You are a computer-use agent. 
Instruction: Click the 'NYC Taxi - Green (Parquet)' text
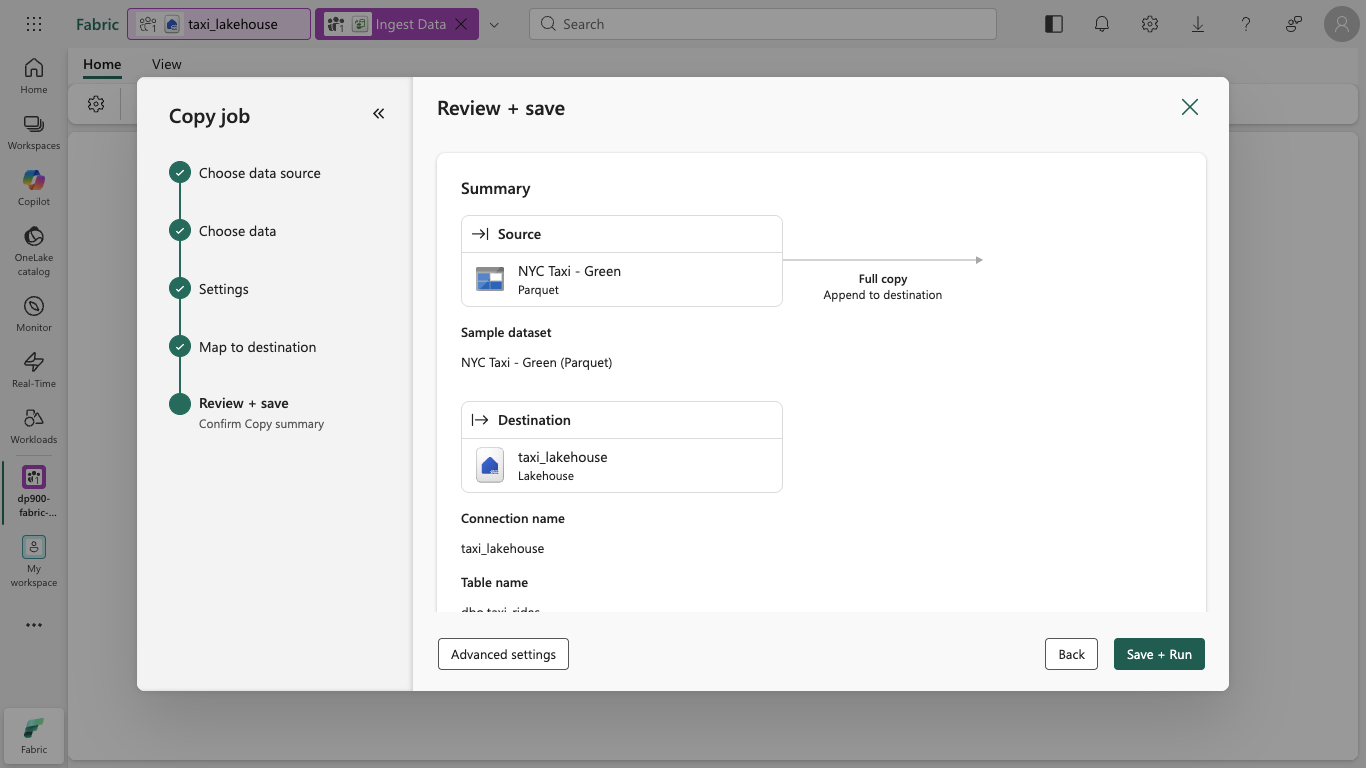(x=537, y=362)
